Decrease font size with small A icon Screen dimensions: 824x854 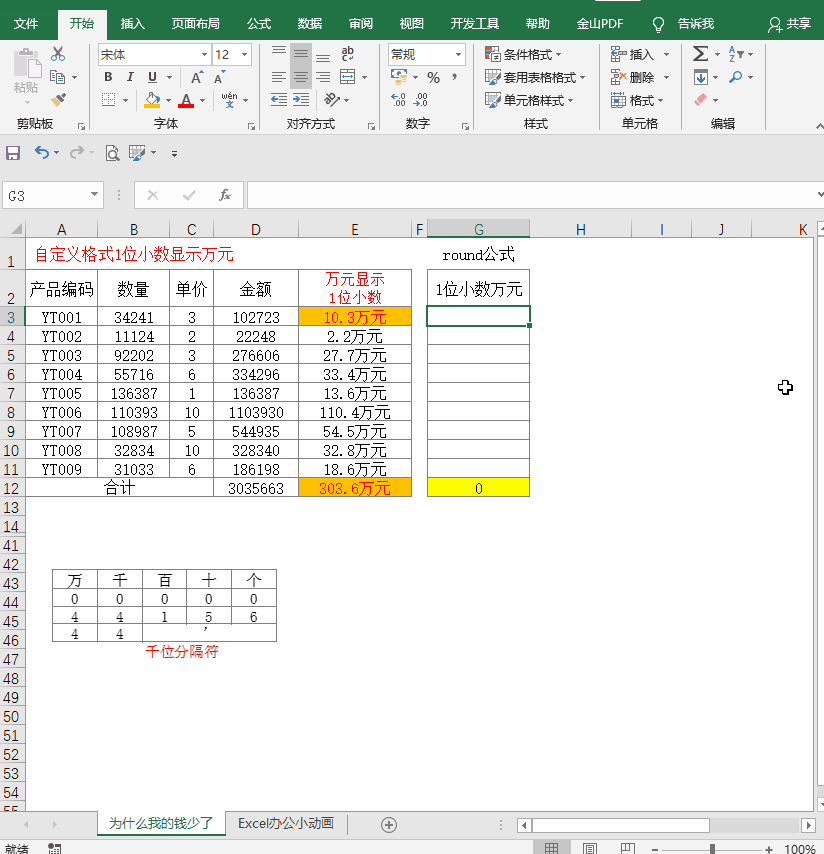click(x=219, y=77)
